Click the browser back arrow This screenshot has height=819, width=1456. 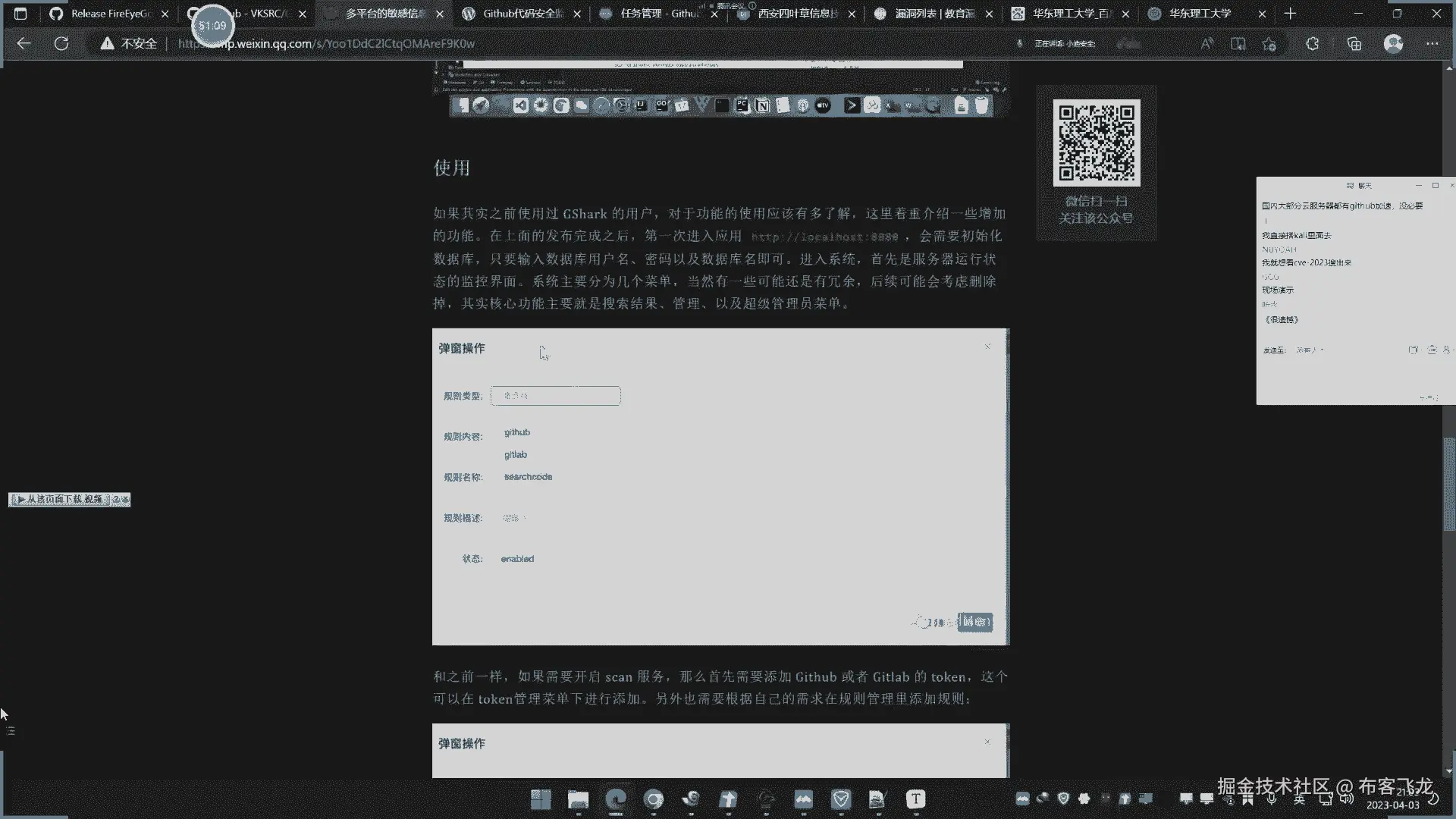(24, 43)
